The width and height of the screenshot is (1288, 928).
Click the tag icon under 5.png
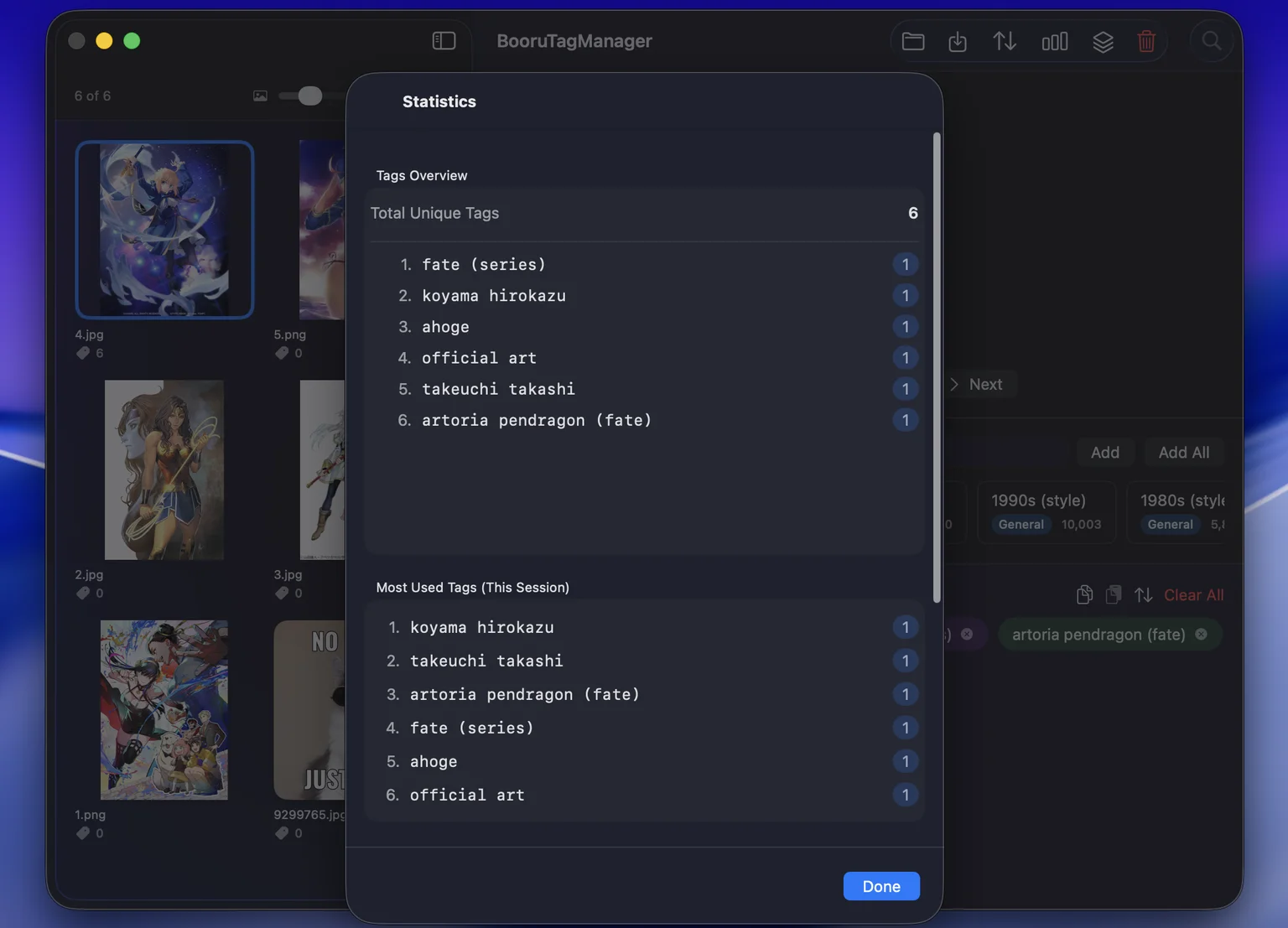pos(282,353)
